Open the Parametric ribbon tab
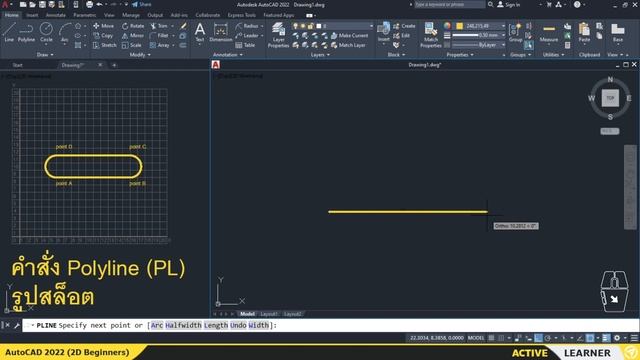640x360 pixels. pyautogui.click(x=84, y=15)
